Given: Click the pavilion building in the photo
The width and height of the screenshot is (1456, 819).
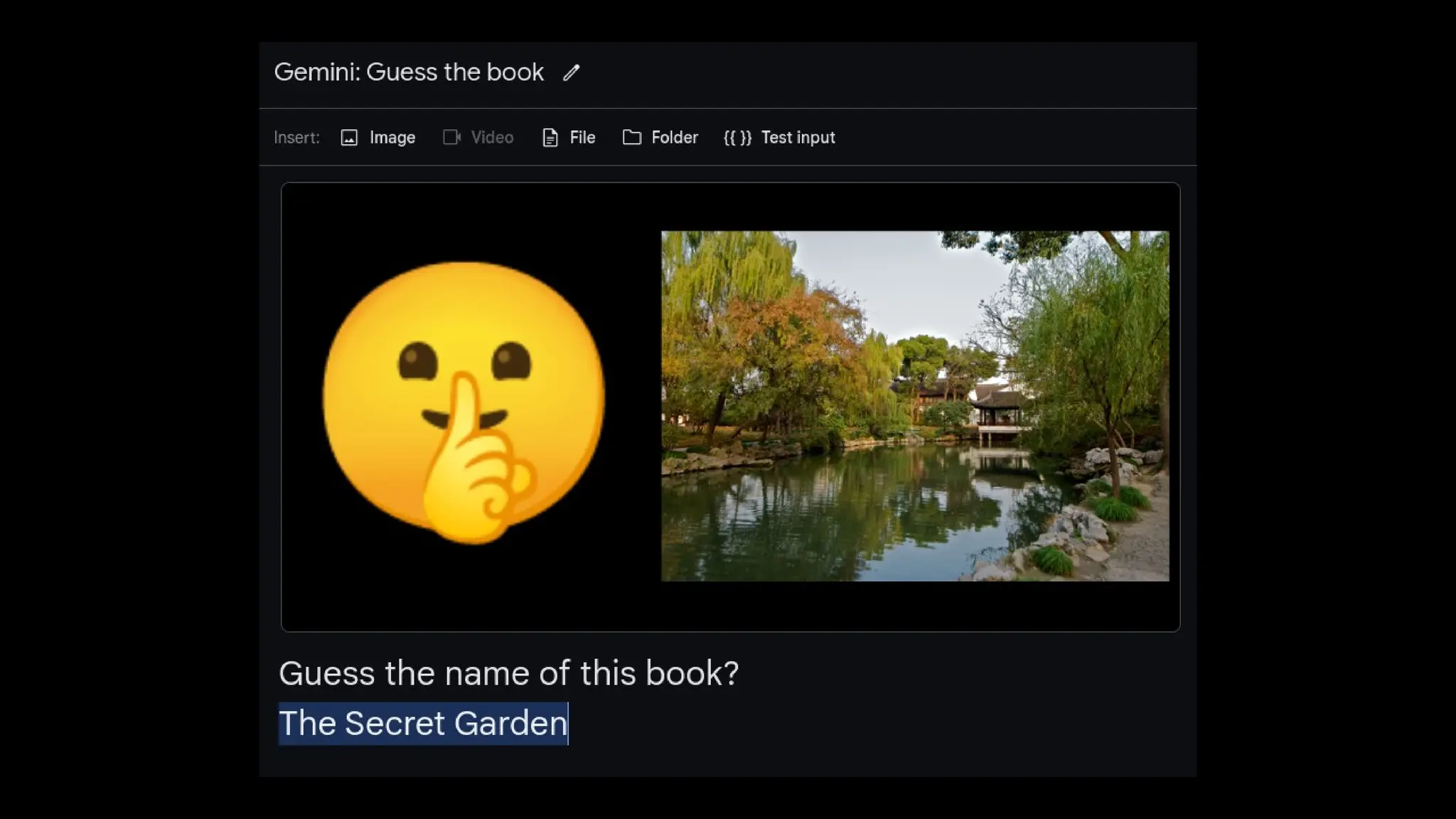Looking at the screenshot, I should tap(999, 409).
